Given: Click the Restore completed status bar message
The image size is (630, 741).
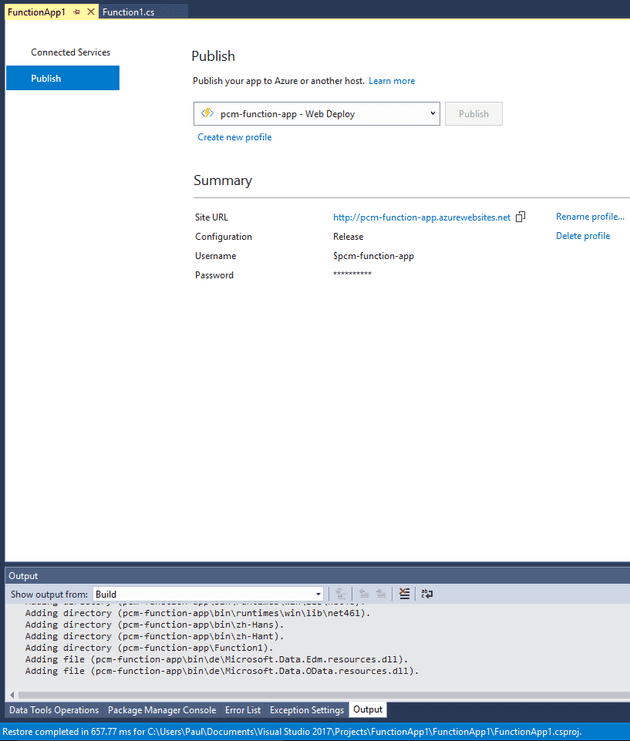Looking at the screenshot, I should click(292, 732).
